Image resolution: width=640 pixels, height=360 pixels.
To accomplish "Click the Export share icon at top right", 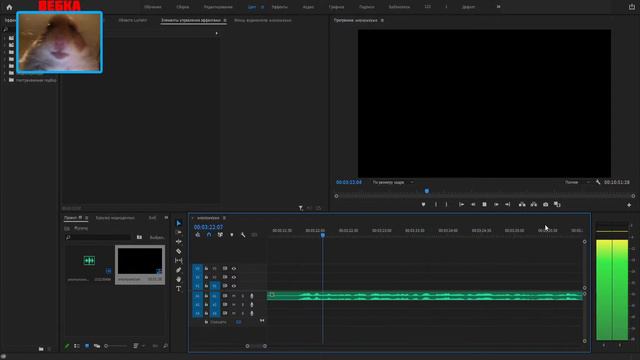I will [x=631, y=7].
